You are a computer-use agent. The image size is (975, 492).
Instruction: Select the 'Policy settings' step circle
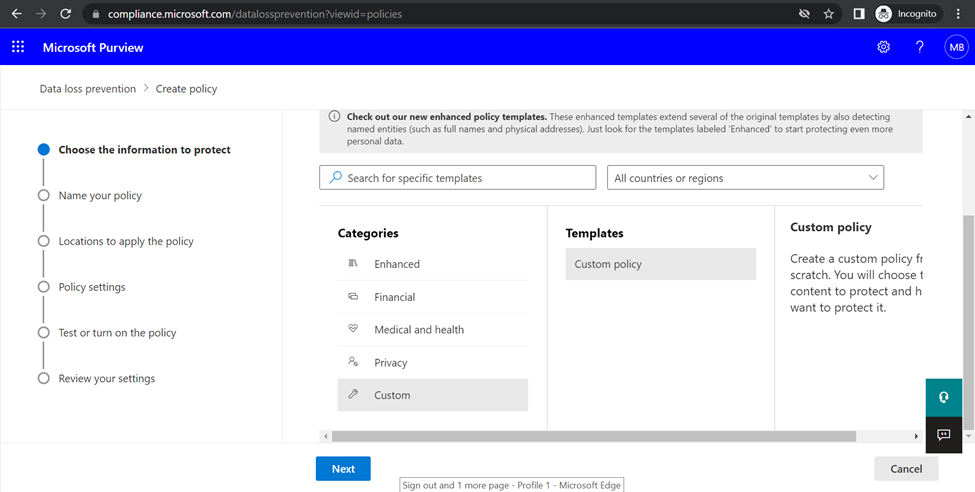point(44,287)
